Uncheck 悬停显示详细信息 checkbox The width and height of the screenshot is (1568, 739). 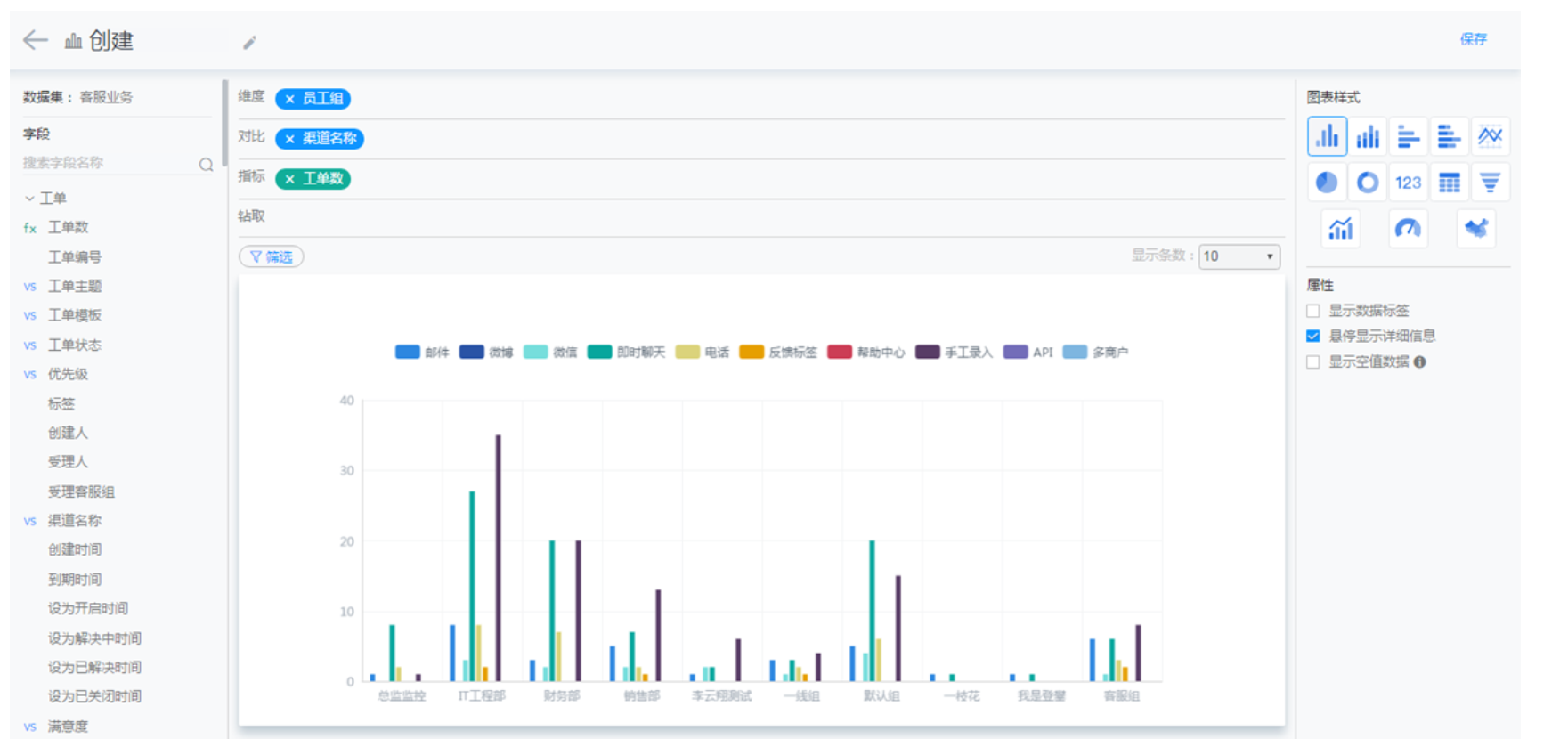click(1312, 336)
